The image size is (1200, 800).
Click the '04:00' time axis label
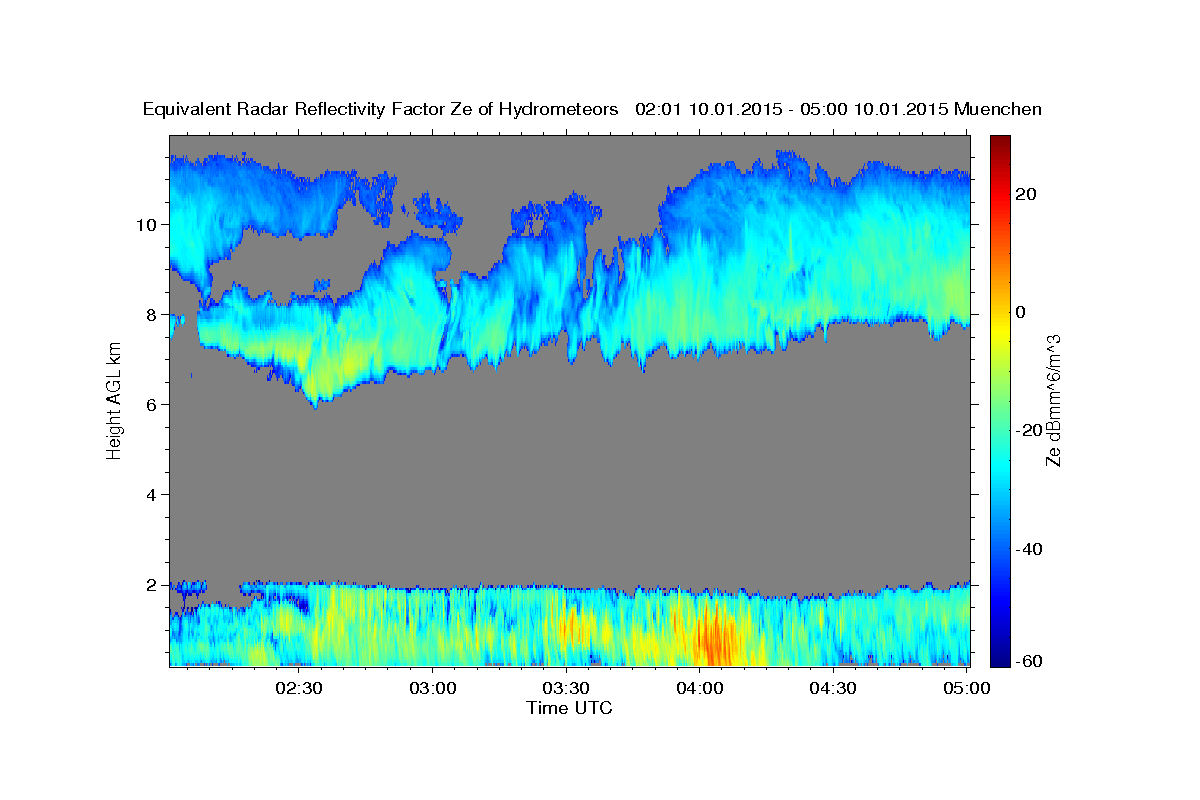(x=700, y=688)
